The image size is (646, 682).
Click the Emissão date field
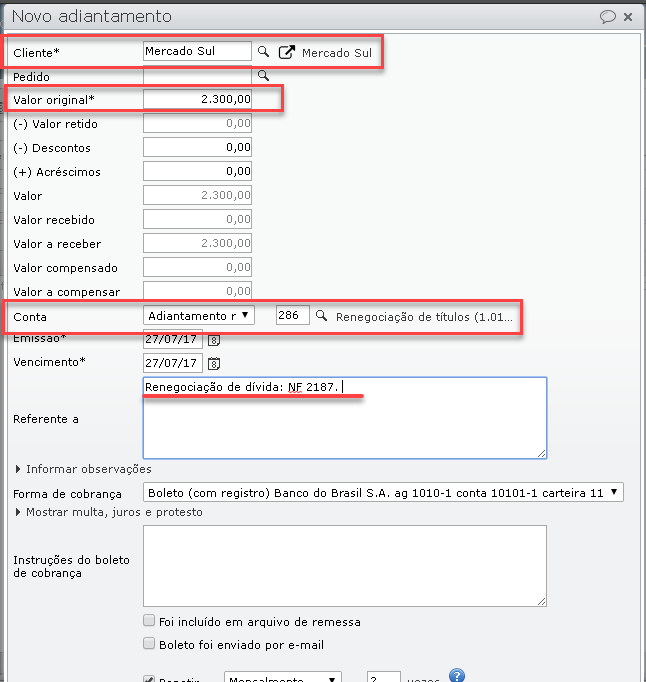(x=173, y=339)
